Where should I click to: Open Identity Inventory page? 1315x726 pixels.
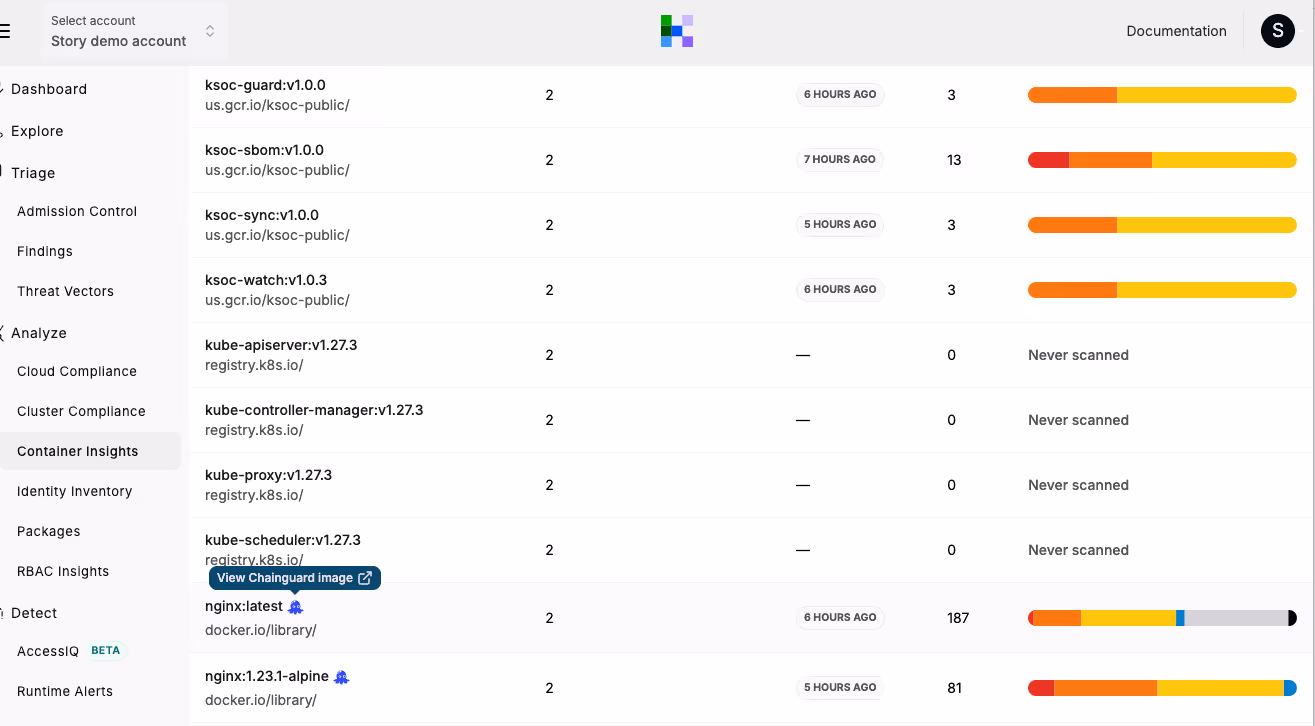tap(74, 491)
